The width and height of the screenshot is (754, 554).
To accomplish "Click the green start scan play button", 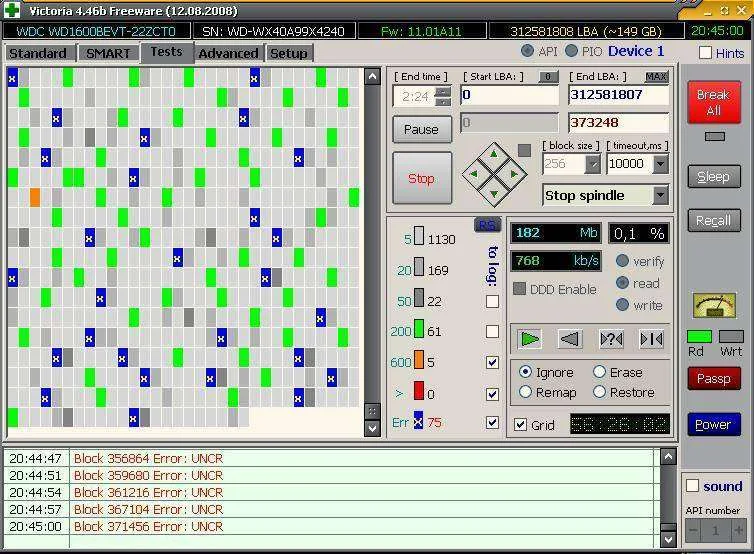I will 529,339.
